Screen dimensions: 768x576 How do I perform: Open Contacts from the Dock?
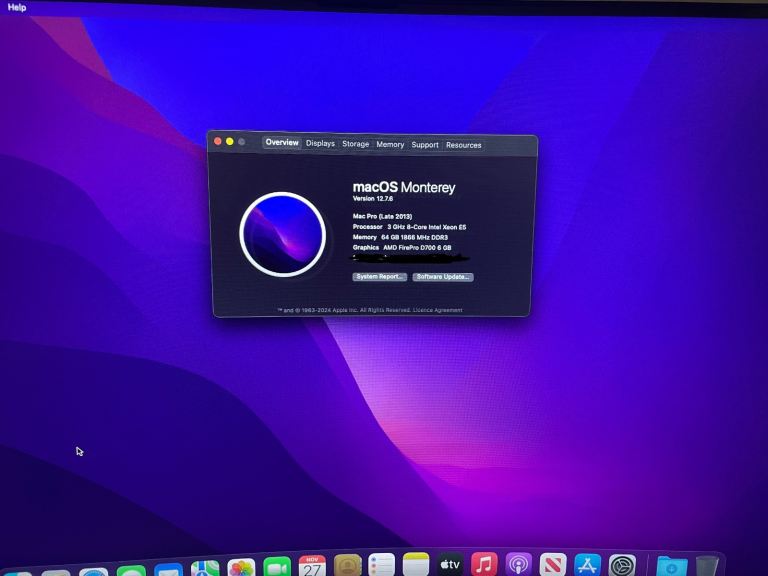point(348,565)
